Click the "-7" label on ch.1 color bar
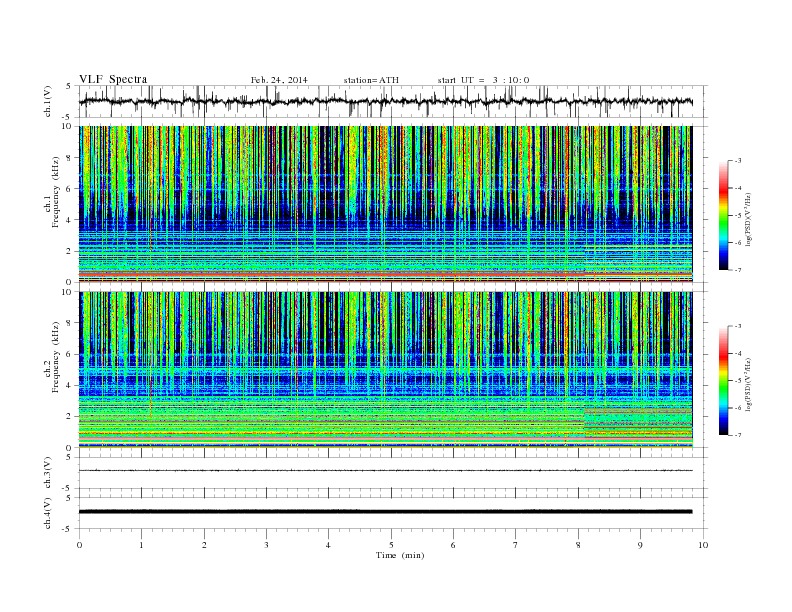The image size is (792, 612). (x=738, y=270)
